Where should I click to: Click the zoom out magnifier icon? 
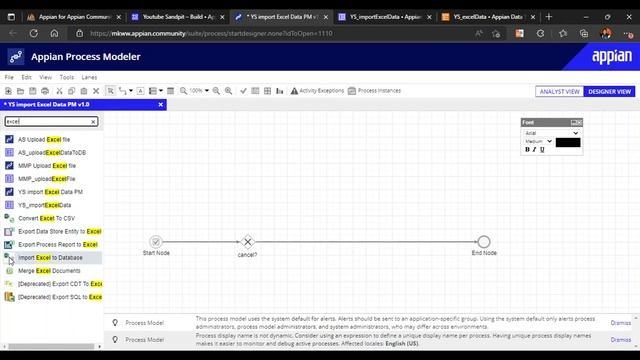[216, 91]
